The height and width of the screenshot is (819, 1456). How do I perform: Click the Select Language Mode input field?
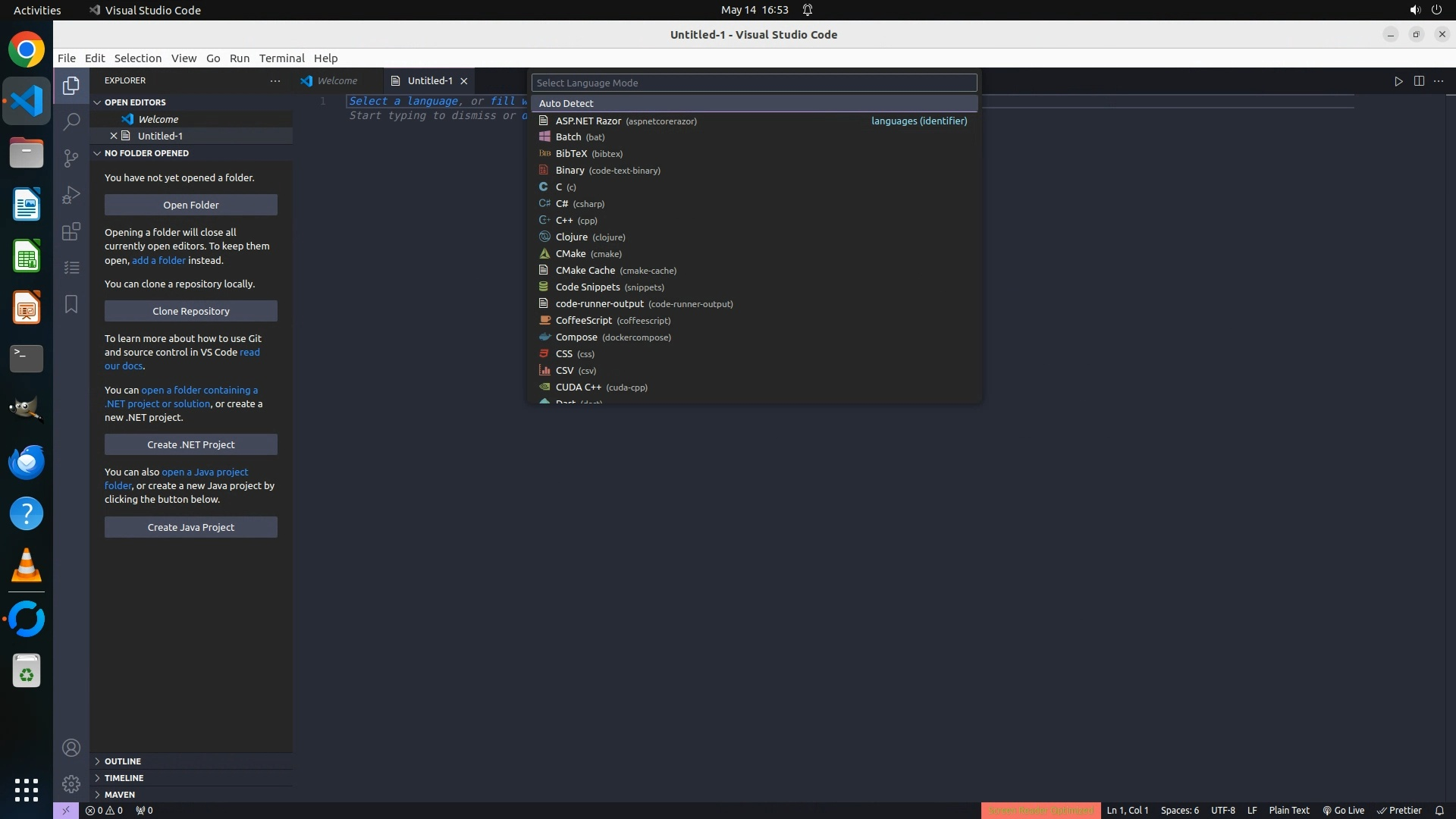(754, 83)
